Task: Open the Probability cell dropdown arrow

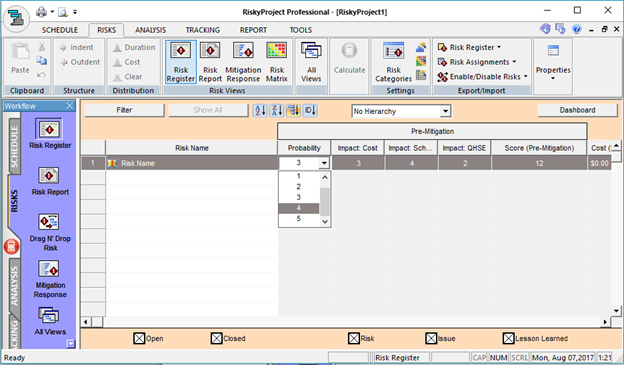Action: point(324,163)
